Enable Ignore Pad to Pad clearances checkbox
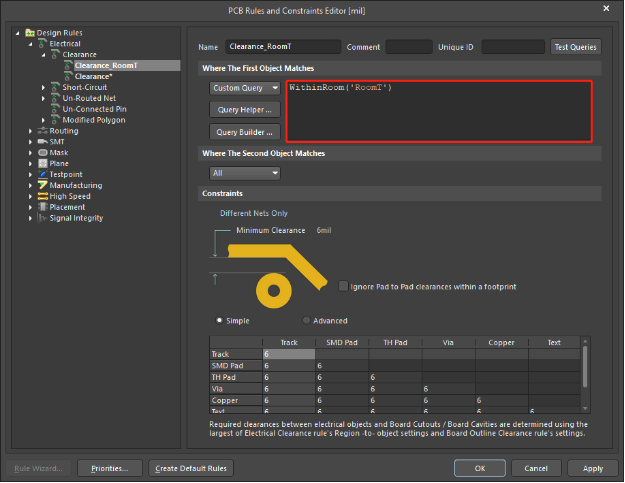Image resolution: width=625 pixels, height=483 pixels. pyautogui.click(x=343, y=286)
